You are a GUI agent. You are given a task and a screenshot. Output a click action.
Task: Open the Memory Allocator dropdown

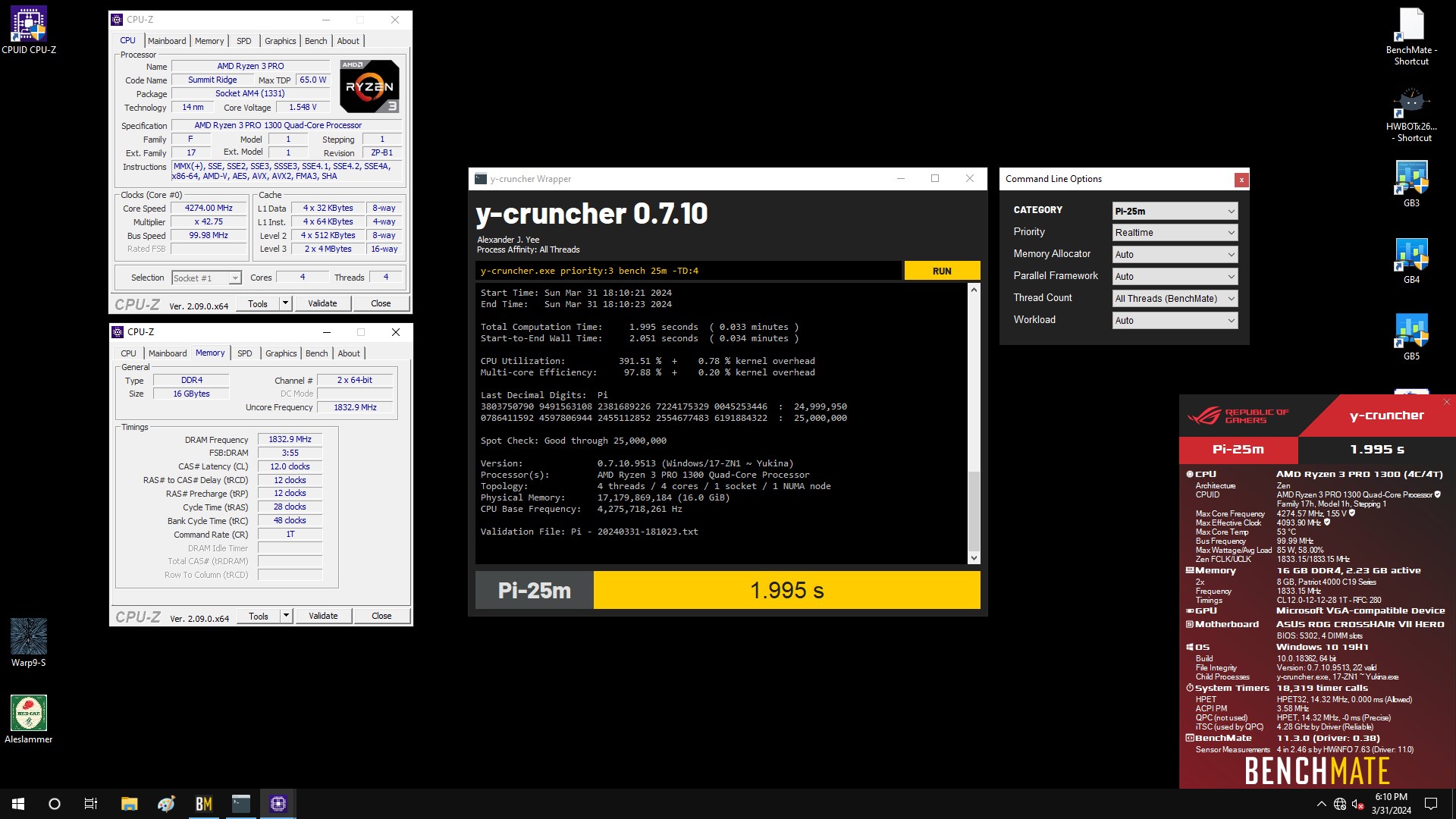(x=1175, y=255)
